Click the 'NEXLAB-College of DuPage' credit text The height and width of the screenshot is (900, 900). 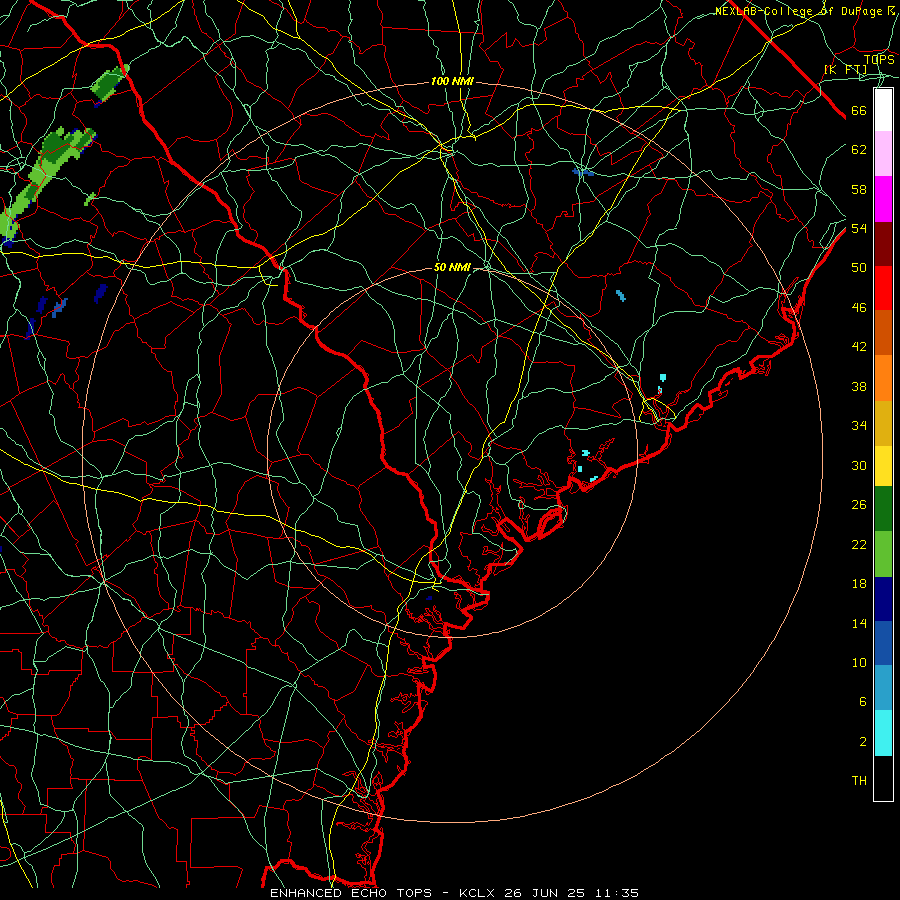pyautogui.click(x=798, y=11)
